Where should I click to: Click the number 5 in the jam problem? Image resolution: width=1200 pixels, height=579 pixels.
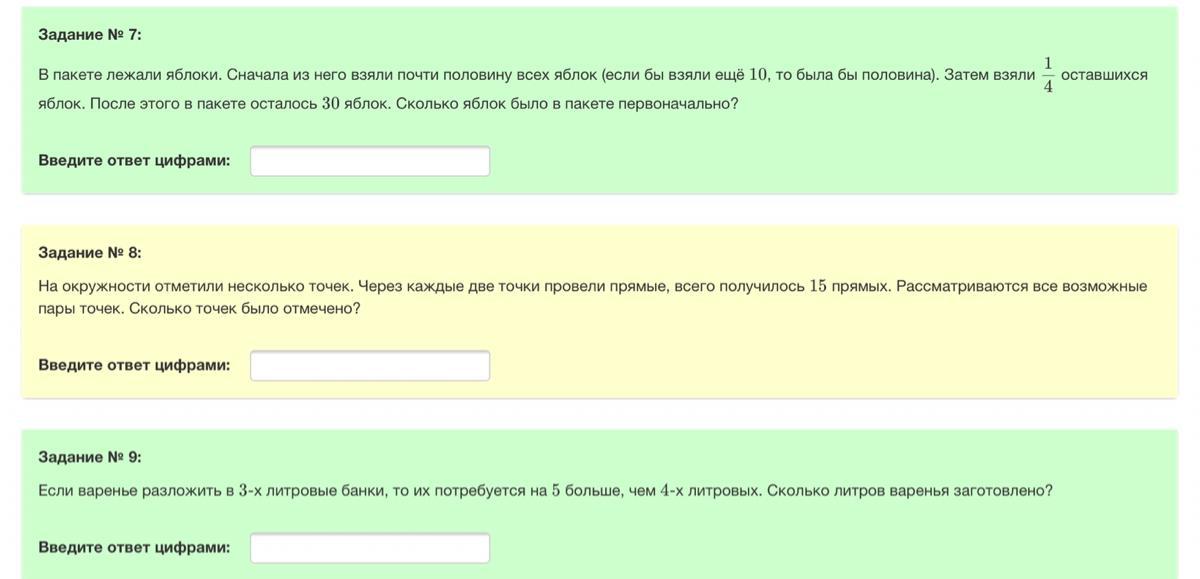pyautogui.click(x=556, y=491)
